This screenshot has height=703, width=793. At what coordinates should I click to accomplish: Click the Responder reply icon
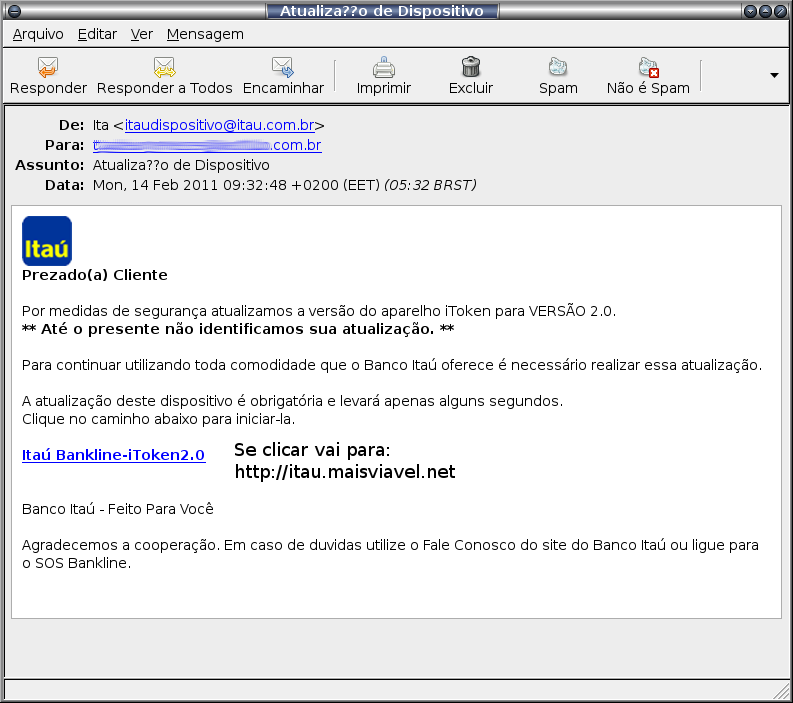coord(48,67)
